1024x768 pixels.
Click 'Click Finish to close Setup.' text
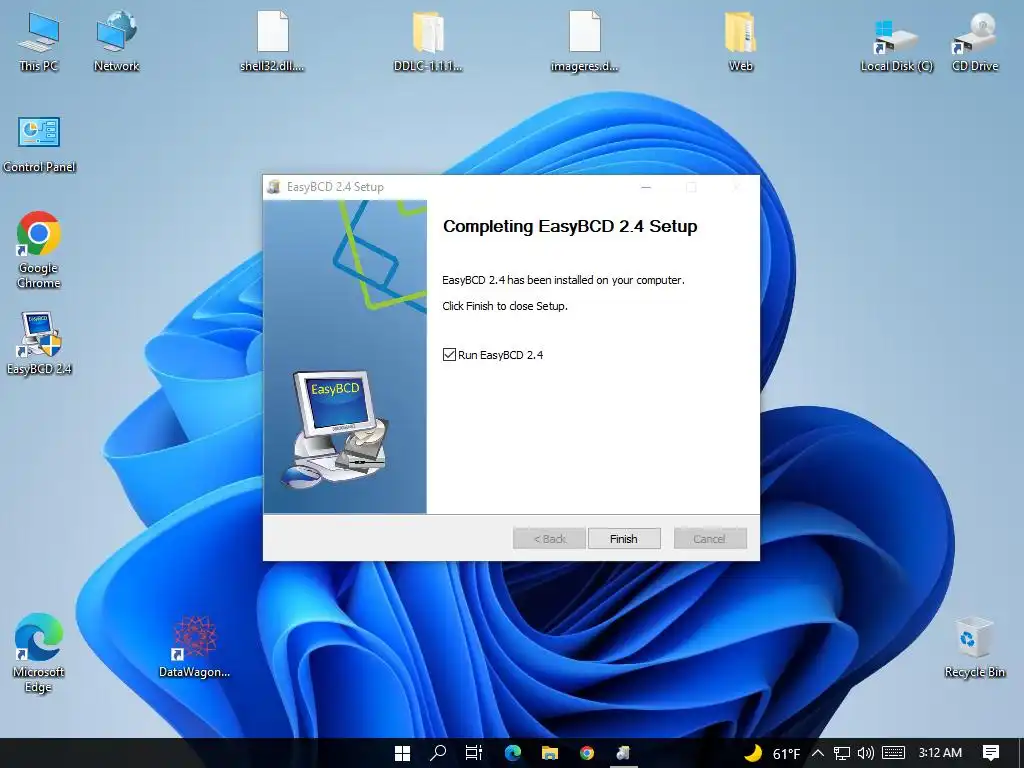click(505, 306)
